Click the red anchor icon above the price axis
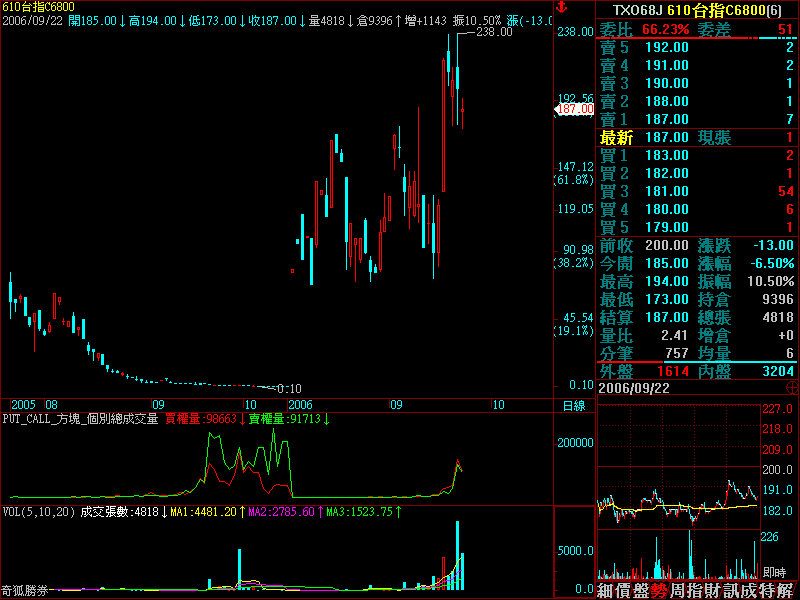This screenshot has height=600, width=800. (x=562, y=8)
